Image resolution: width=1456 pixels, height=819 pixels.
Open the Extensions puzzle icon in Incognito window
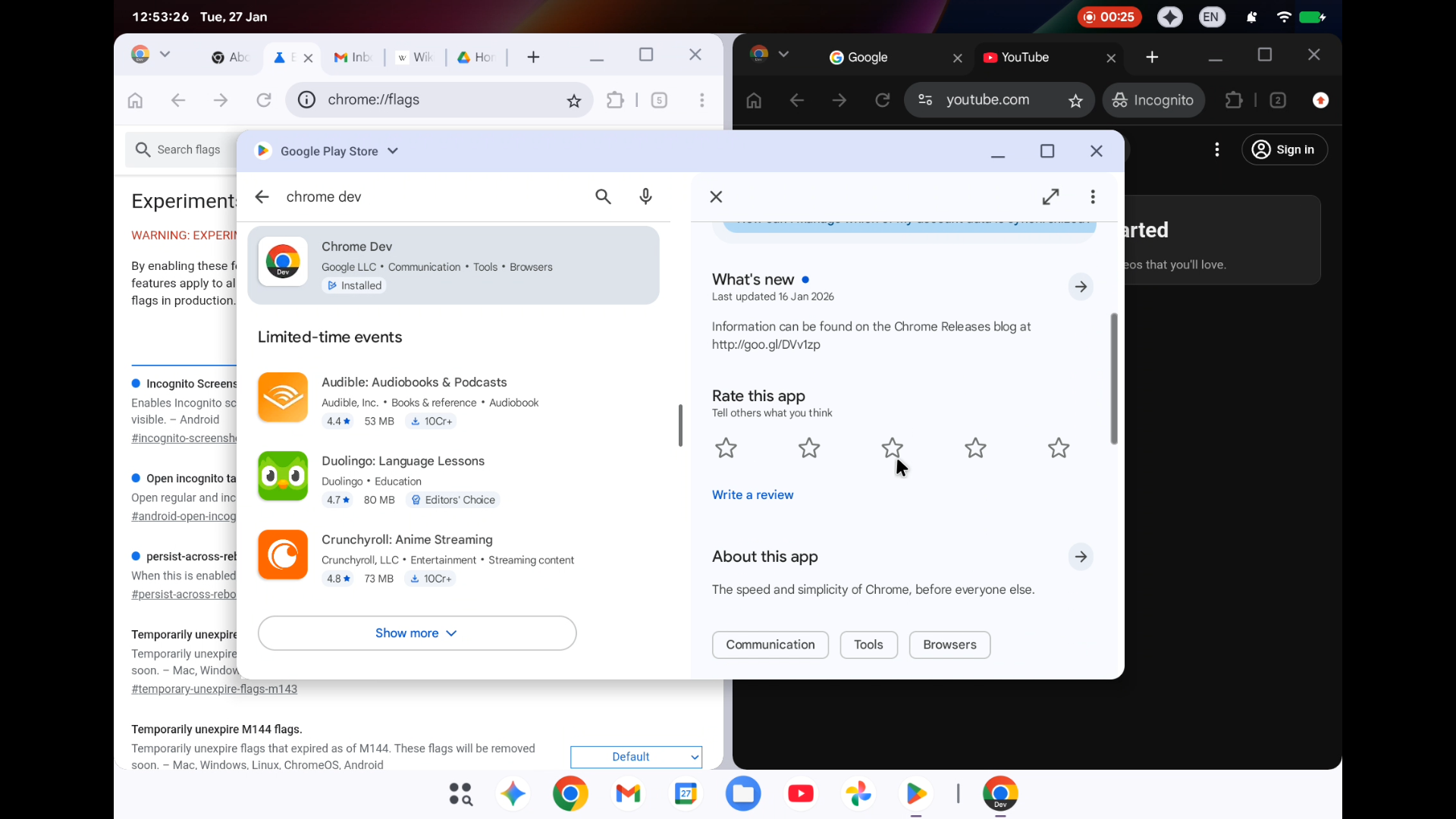click(x=1234, y=100)
